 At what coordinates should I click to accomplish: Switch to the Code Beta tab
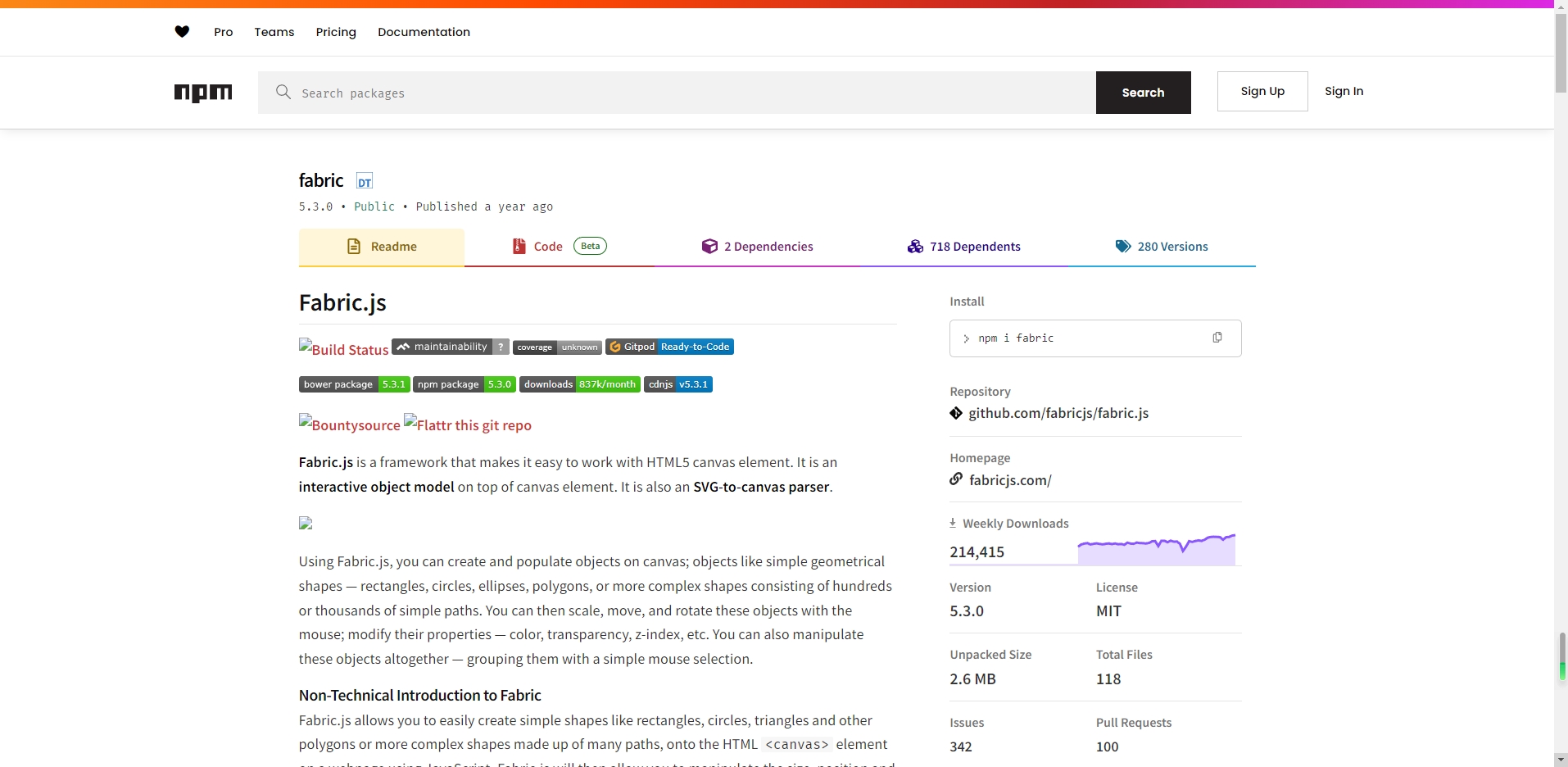coord(560,247)
